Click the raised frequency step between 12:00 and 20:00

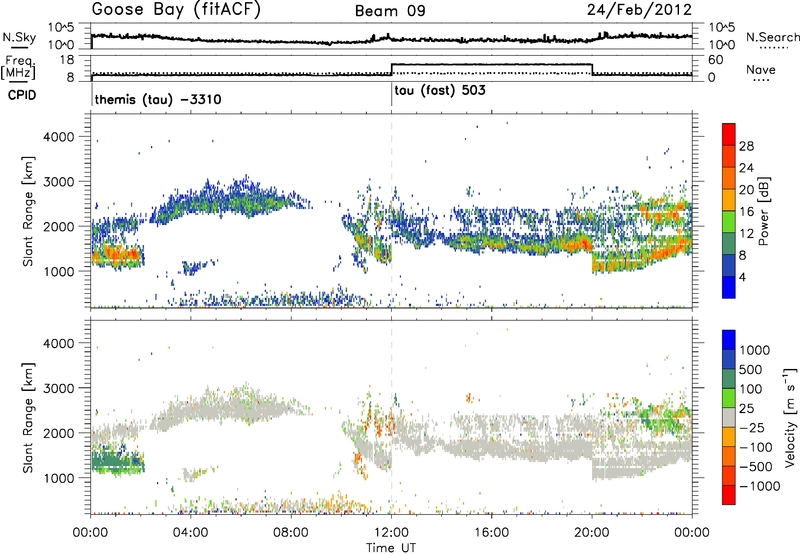[x=491, y=64]
